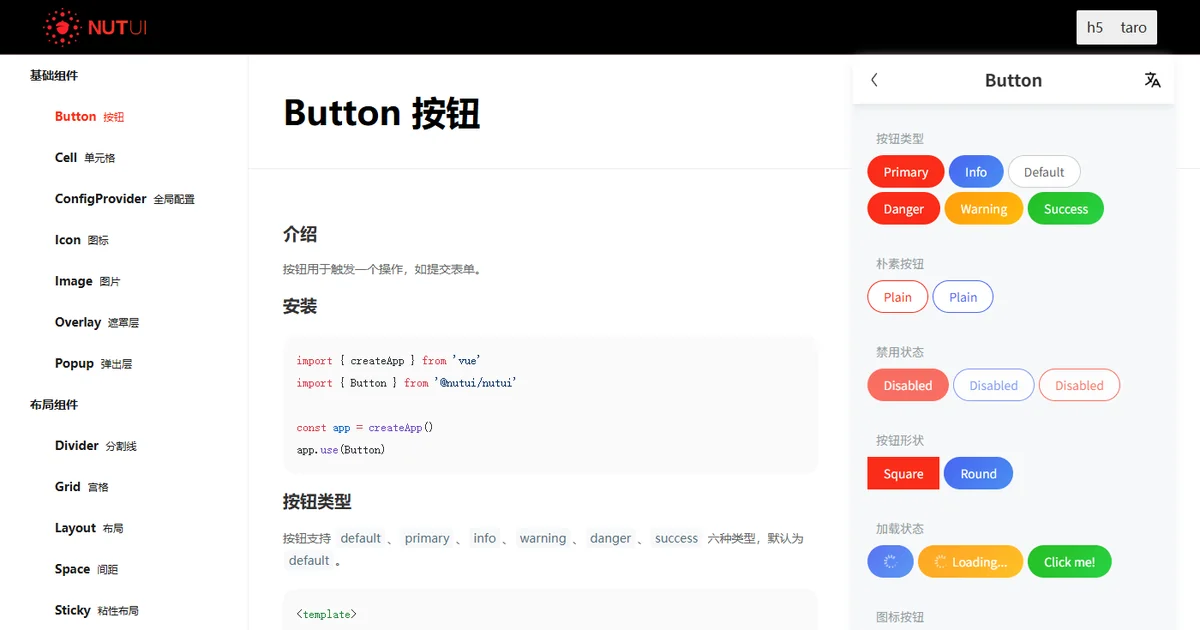The height and width of the screenshot is (630, 1200).
Task: Open the Popup 弹出层 sidebar item
Action: 94,363
